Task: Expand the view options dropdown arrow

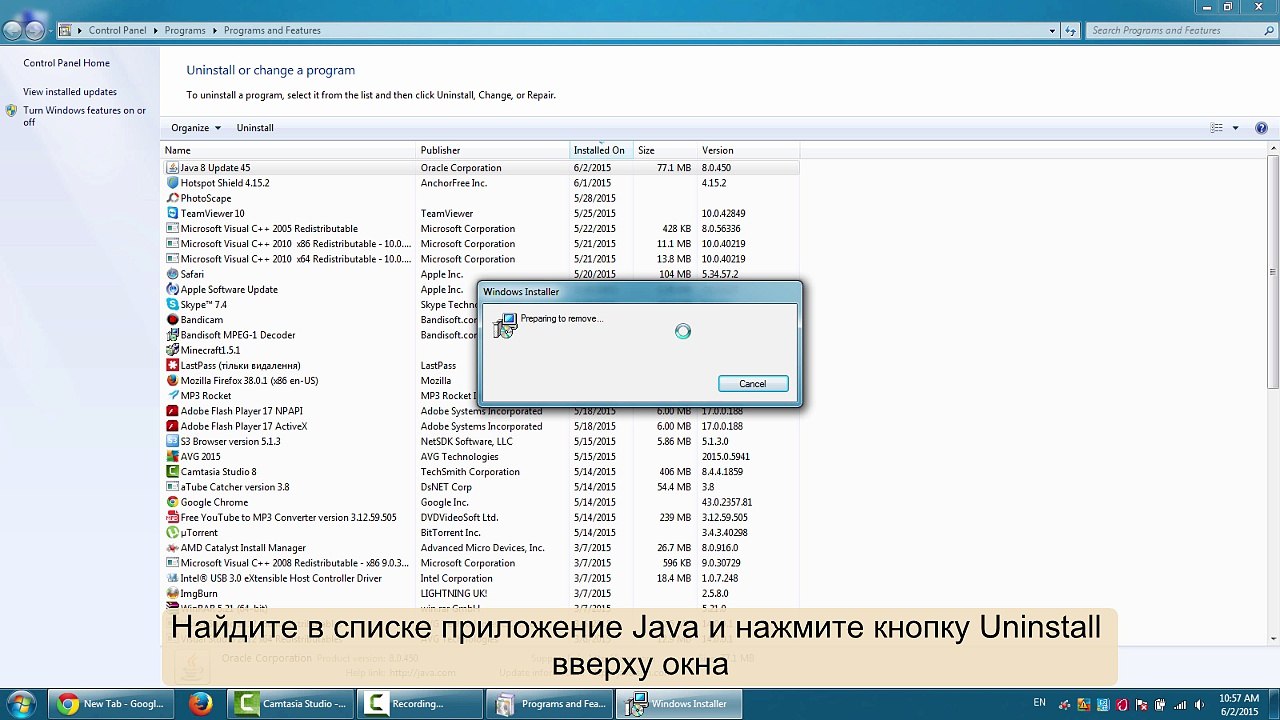Action: [x=1235, y=128]
